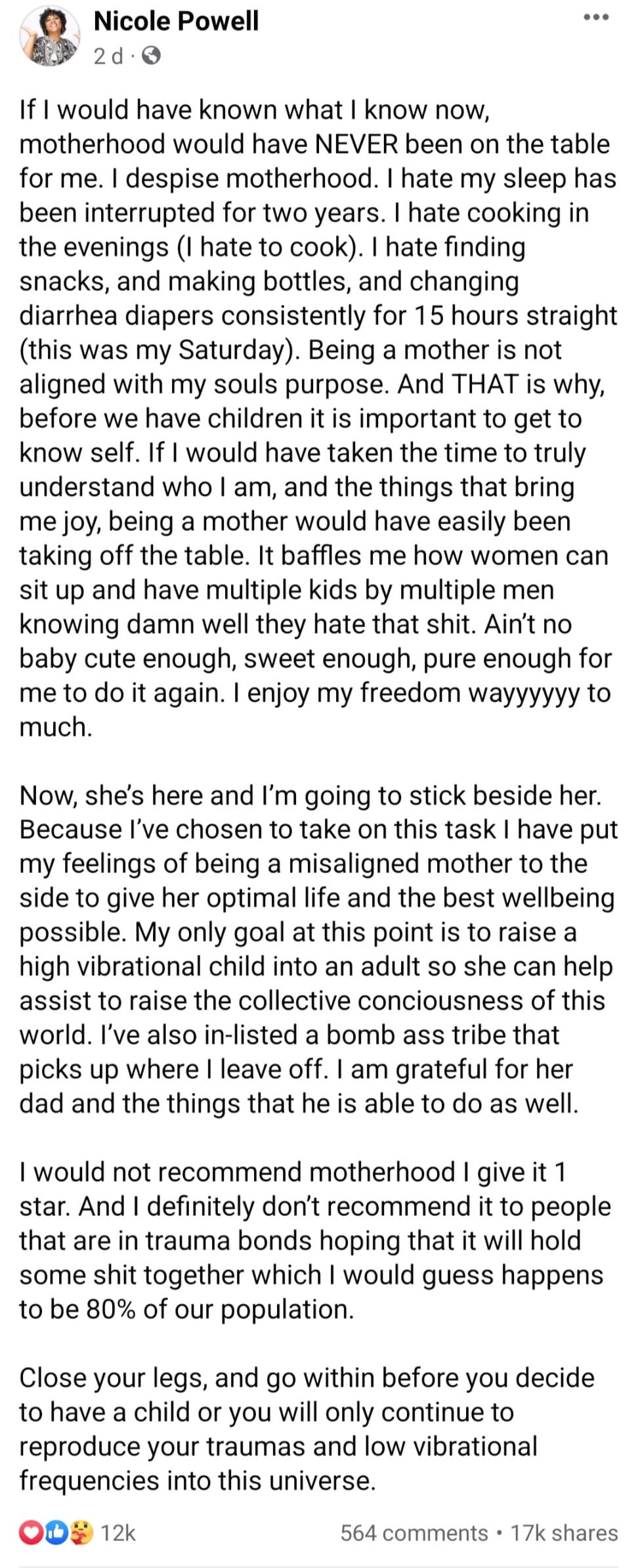The image size is (638, 1568).
Task: Click the ellipsis icon to hide this post
Action: [596, 18]
